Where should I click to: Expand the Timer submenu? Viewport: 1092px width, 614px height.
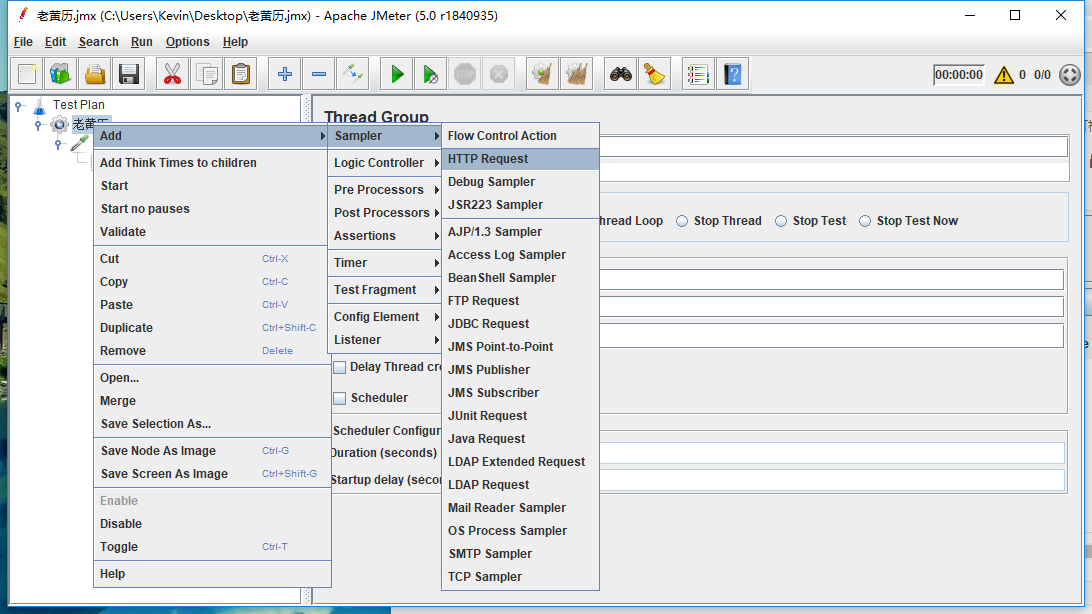point(384,262)
